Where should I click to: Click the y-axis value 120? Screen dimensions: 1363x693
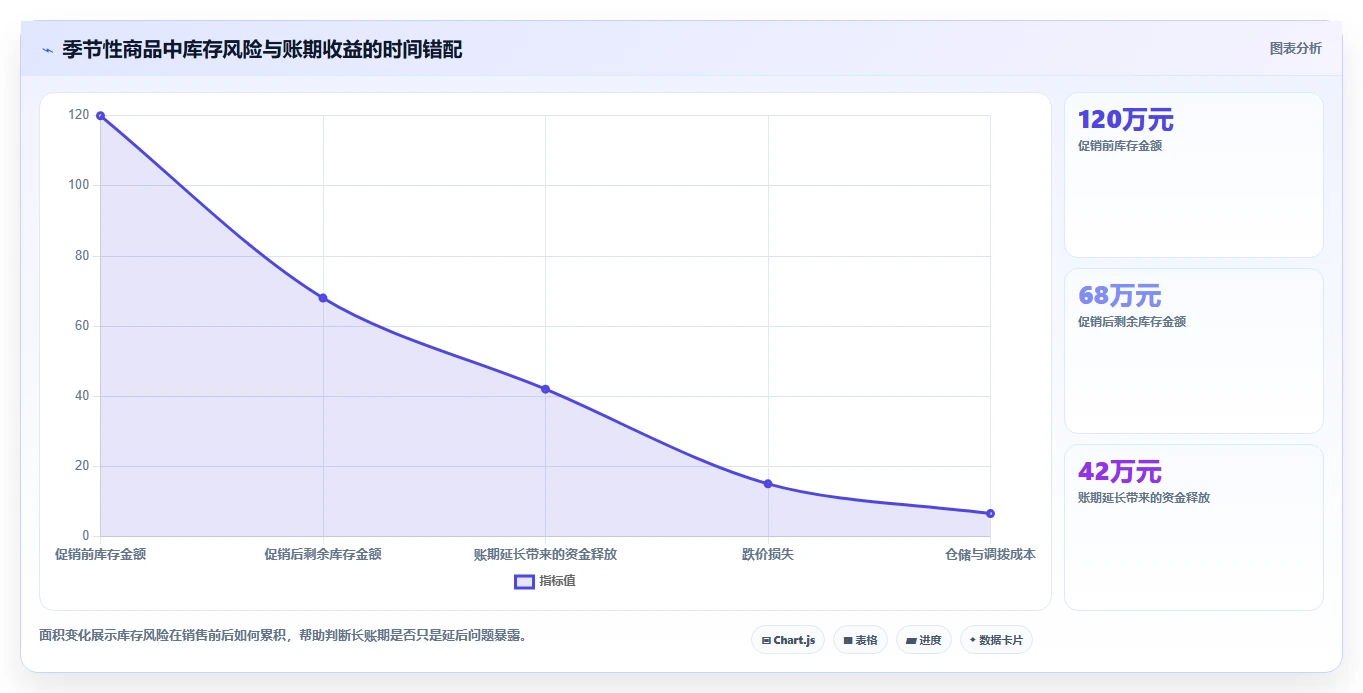[x=79, y=115]
